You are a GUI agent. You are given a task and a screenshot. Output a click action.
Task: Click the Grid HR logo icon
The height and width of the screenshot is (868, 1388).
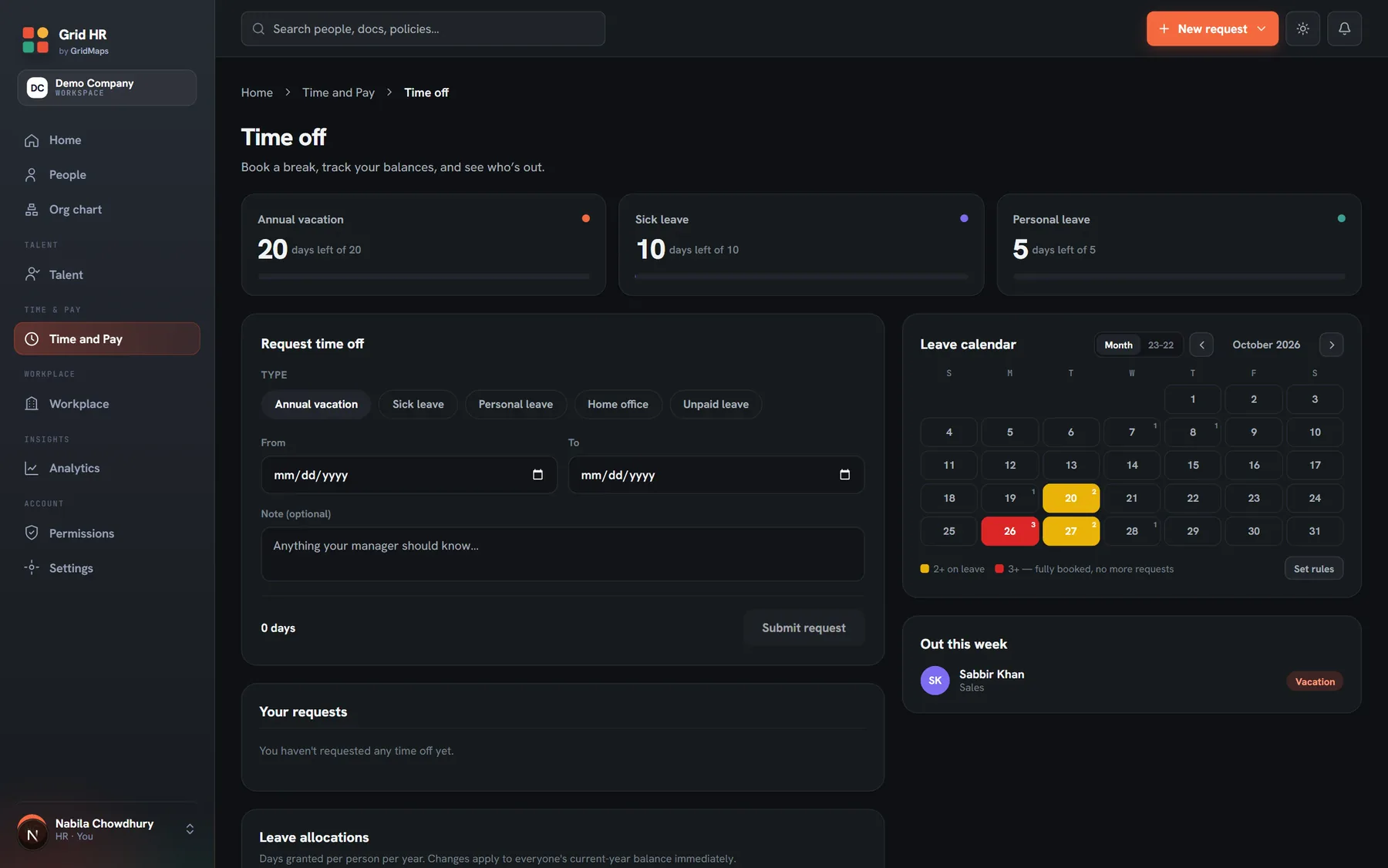point(35,40)
